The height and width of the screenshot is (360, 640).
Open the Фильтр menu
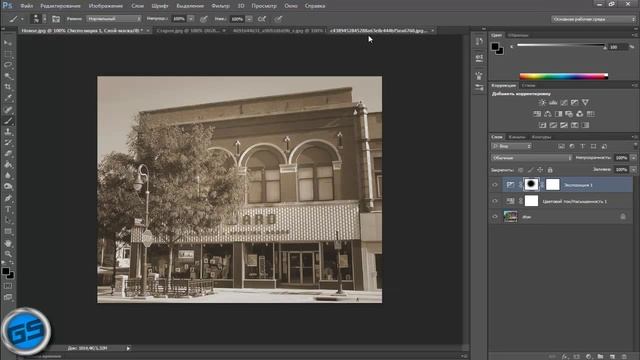point(220,6)
